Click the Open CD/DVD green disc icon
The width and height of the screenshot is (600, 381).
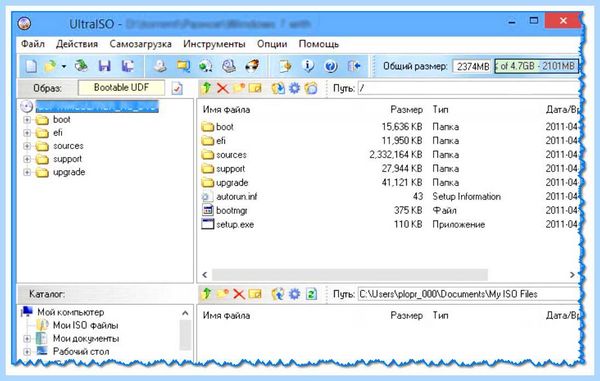pos(81,66)
